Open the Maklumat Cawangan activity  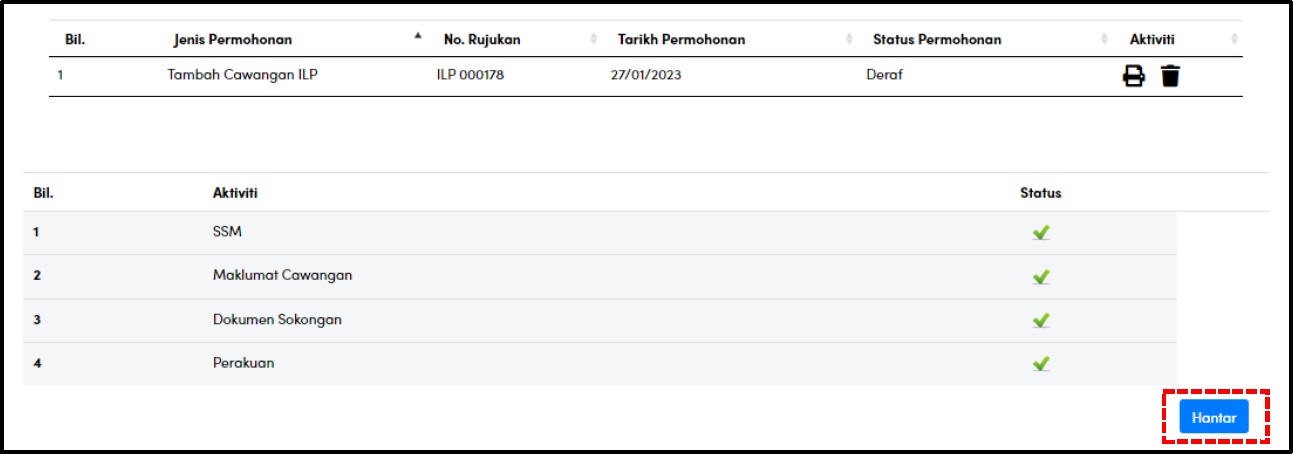click(600, 276)
